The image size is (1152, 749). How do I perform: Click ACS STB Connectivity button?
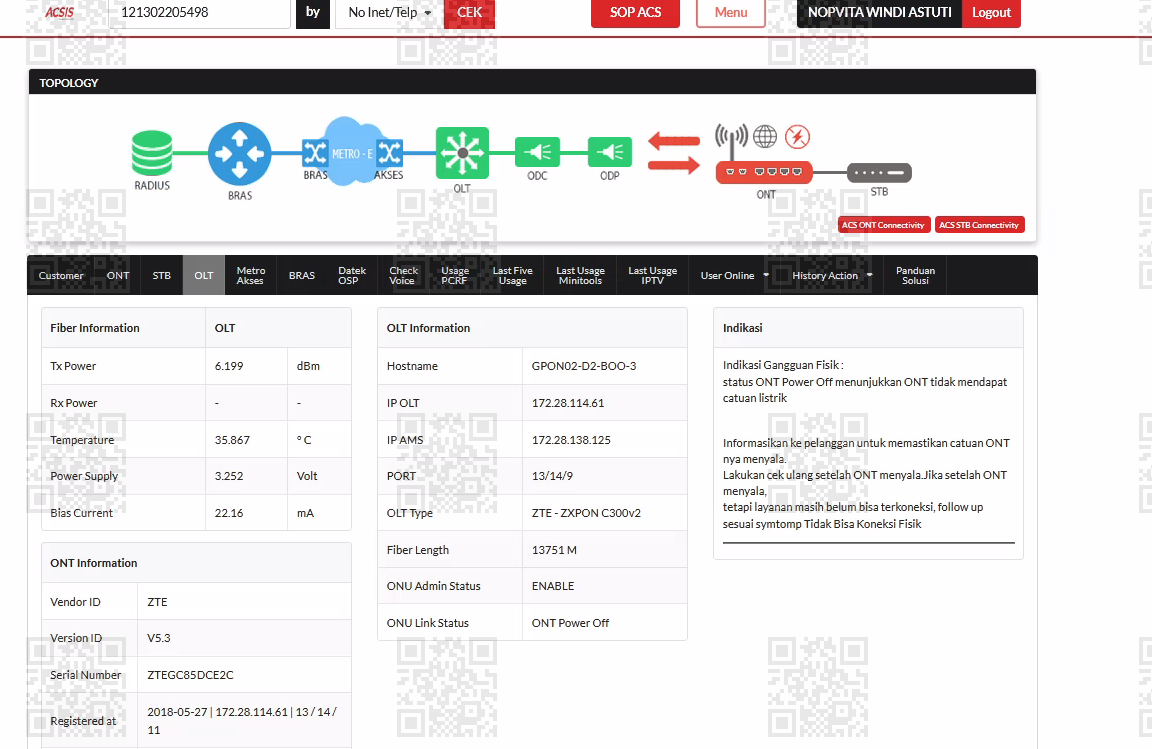pos(979,225)
